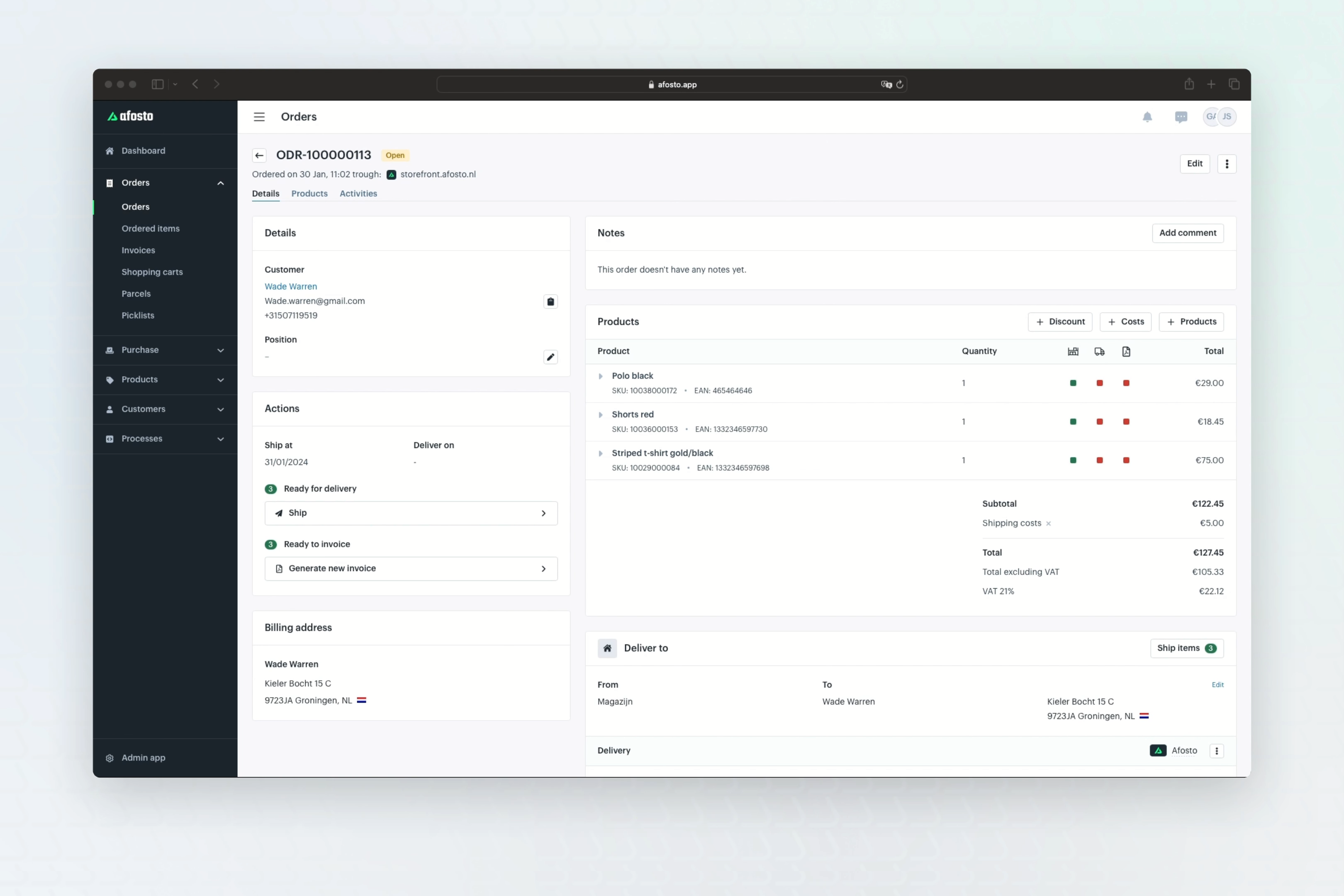This screenshot has width=1344, height=896.
Task: Click the notification bell icon
Action: tap(1147, 117)
